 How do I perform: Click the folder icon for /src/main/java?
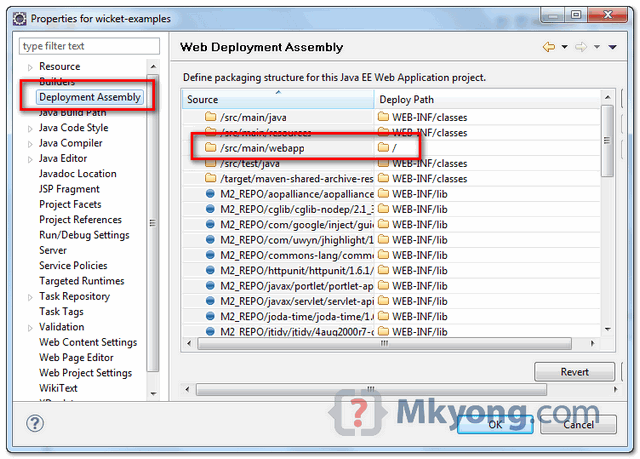pyautogui.click(x=210, y=117)
